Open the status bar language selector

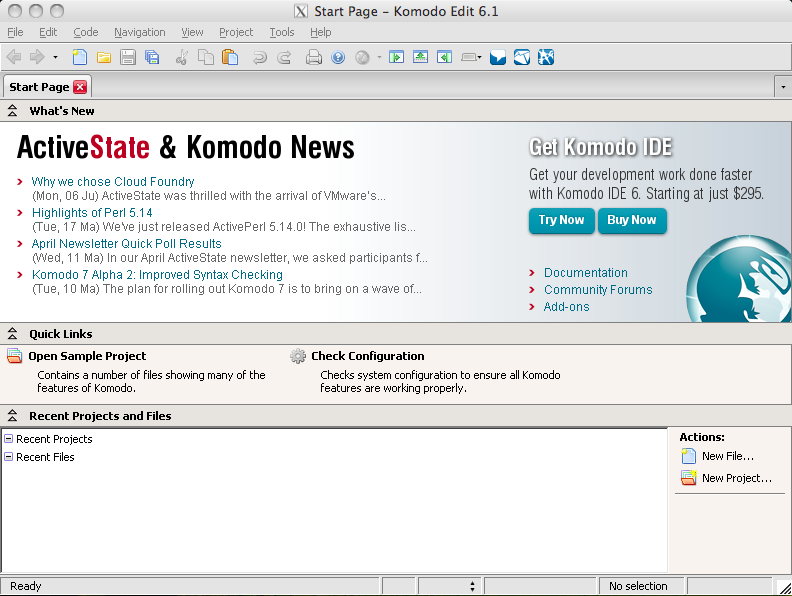(x=449, y=586)
